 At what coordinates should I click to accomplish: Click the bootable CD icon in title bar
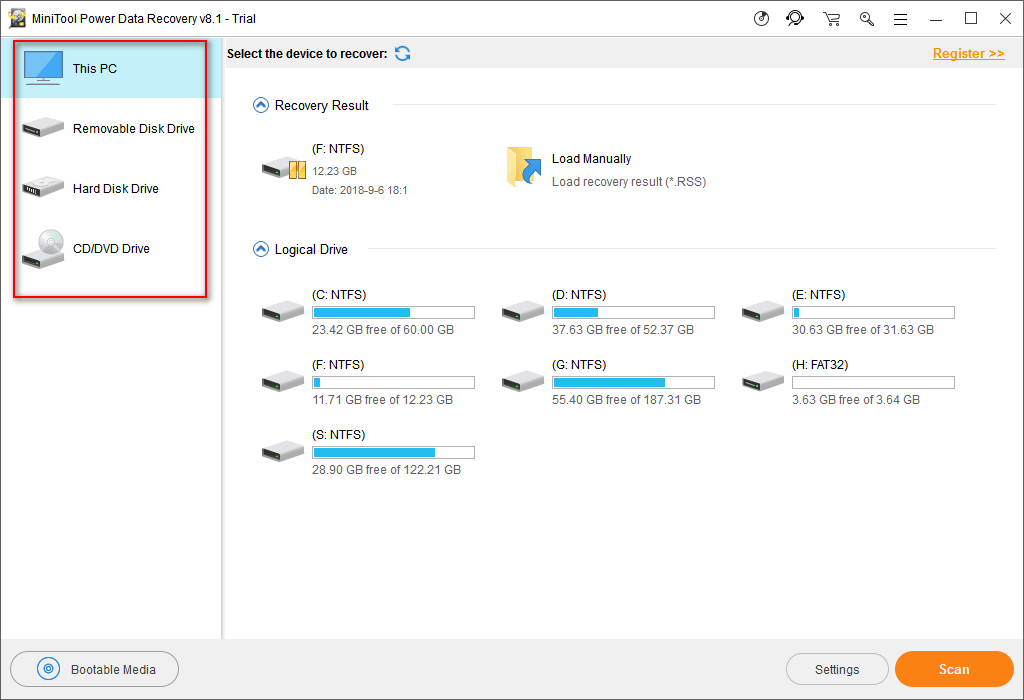[761, 19]
